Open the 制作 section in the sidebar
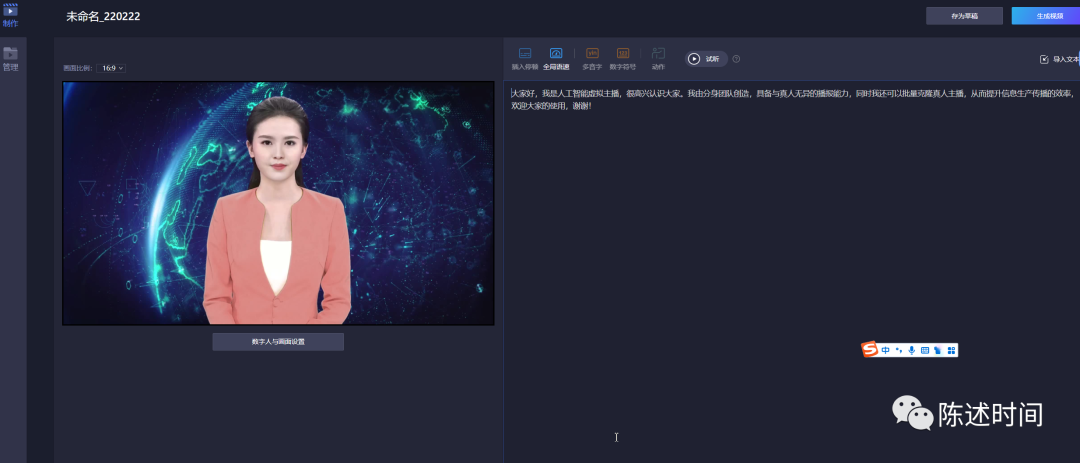The height and width of the screenshot is (463, 1080). [x=10, y=15]
